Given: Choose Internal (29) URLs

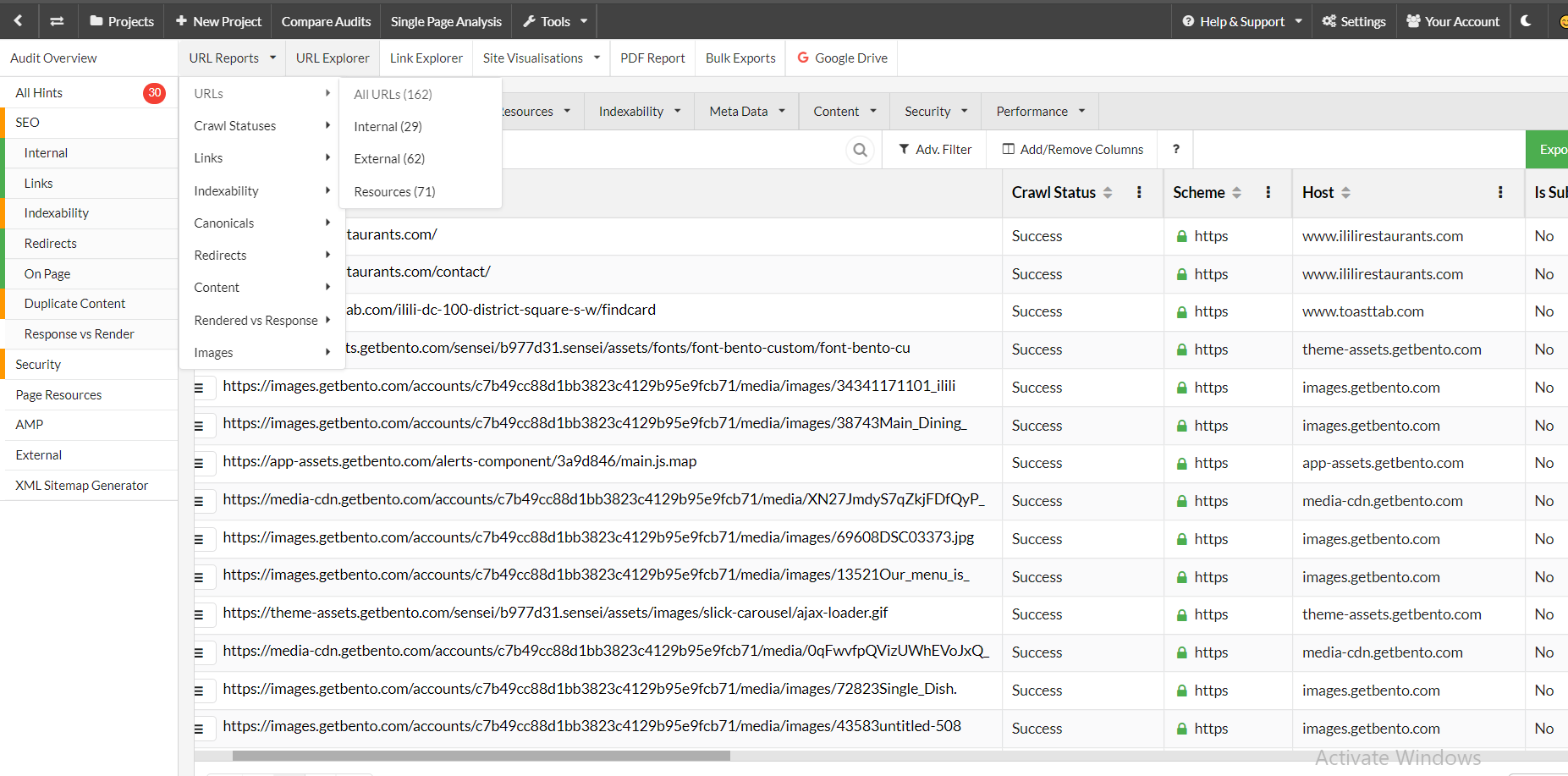Looking at the screenshot, I should pyautogui.click(x=421, y=127).
